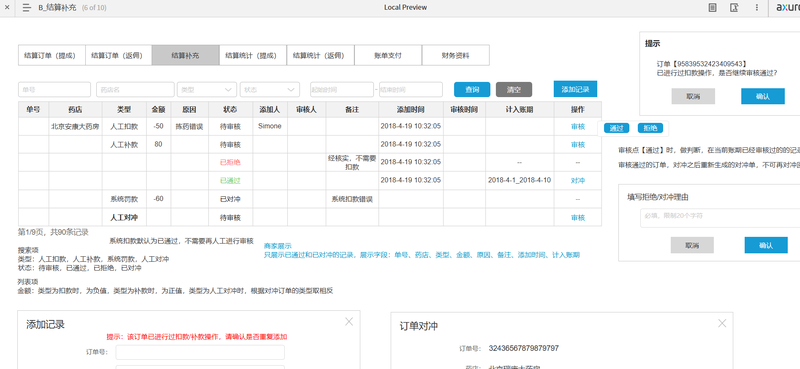Focus the 药店名 search field
800x369 pixels.
135,90
